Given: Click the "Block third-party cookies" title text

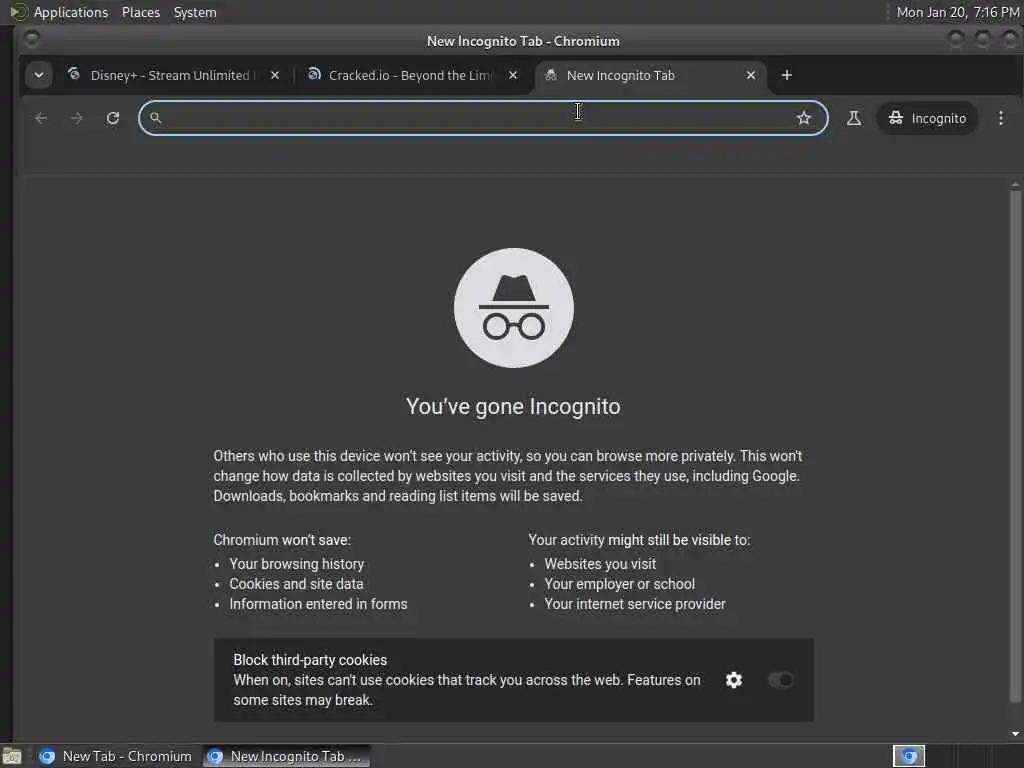Looking at the screenshot, I should [x=310, y=660].
